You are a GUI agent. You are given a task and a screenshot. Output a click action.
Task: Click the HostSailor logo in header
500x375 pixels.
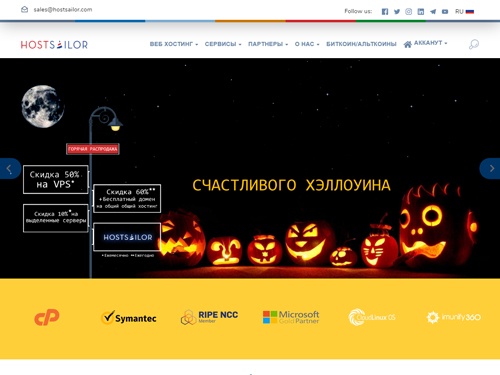[54, 45]
